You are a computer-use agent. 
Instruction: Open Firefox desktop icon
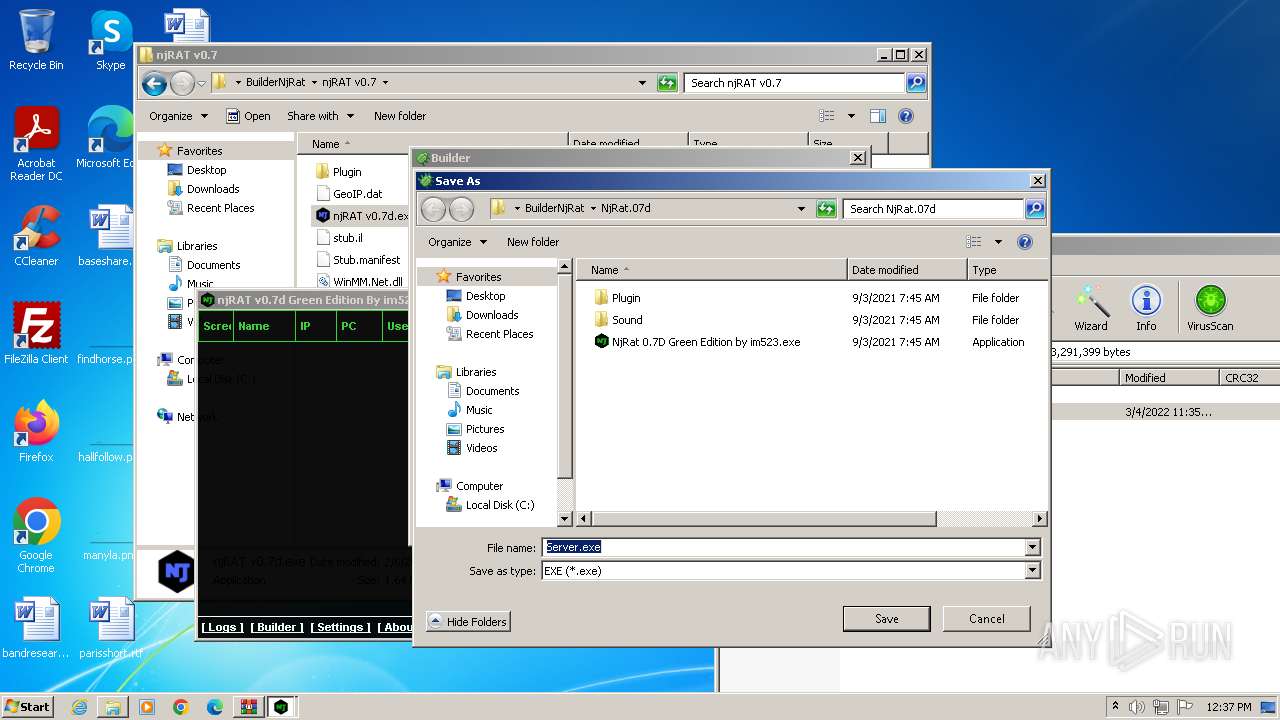36,432
